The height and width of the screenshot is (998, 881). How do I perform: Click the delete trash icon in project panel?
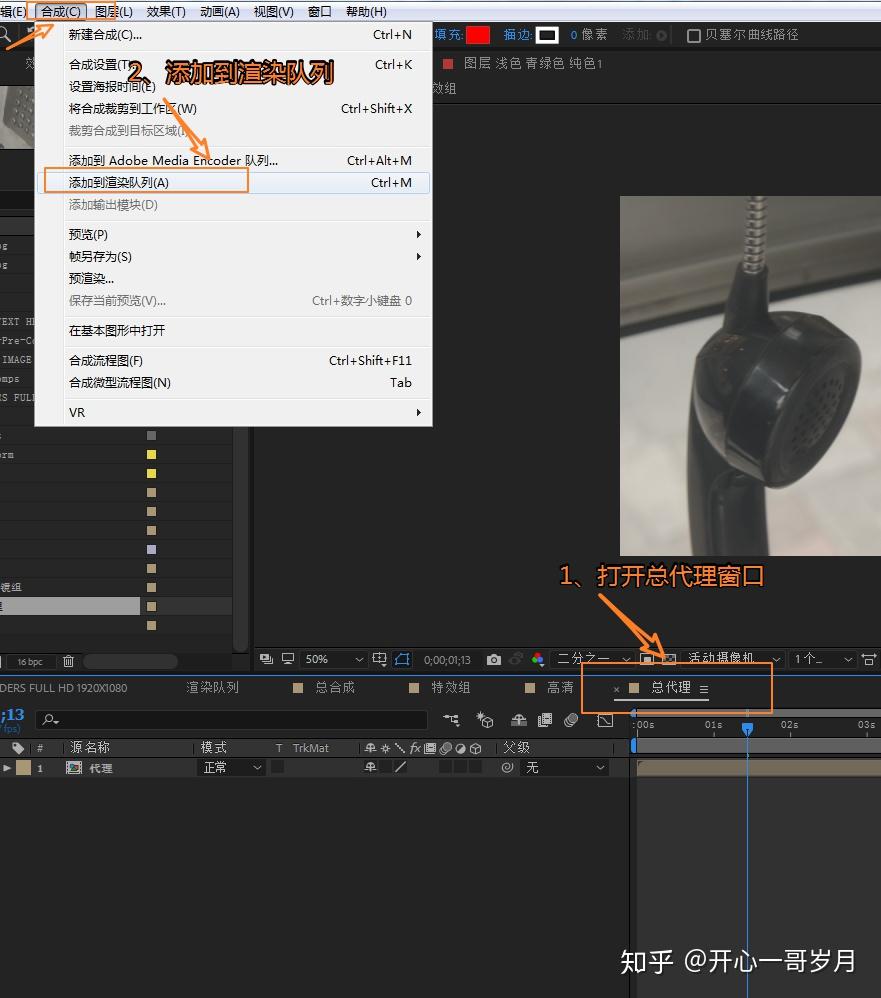click(69, 661)
